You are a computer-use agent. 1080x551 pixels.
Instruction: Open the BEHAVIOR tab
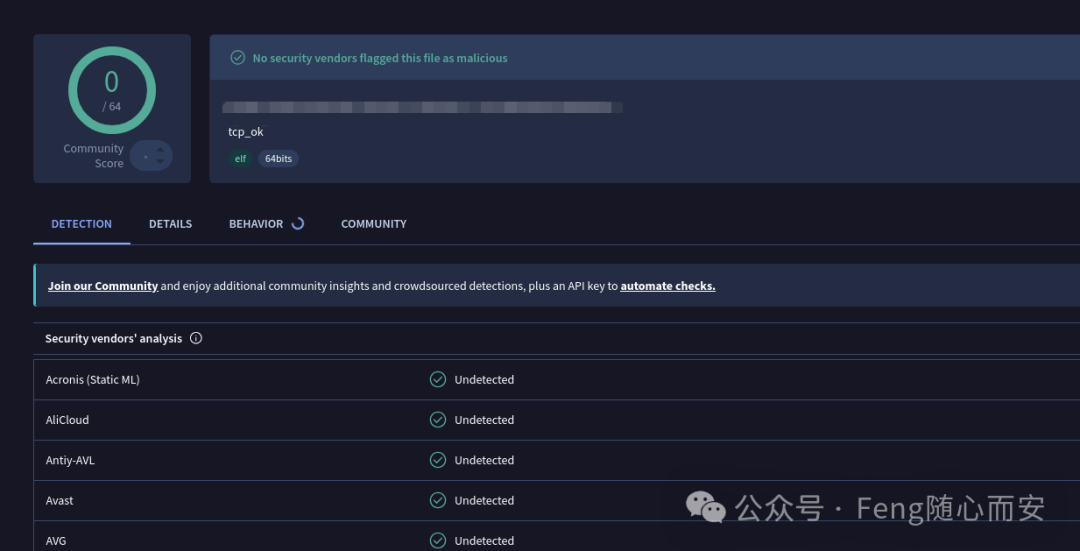[256, 224]
